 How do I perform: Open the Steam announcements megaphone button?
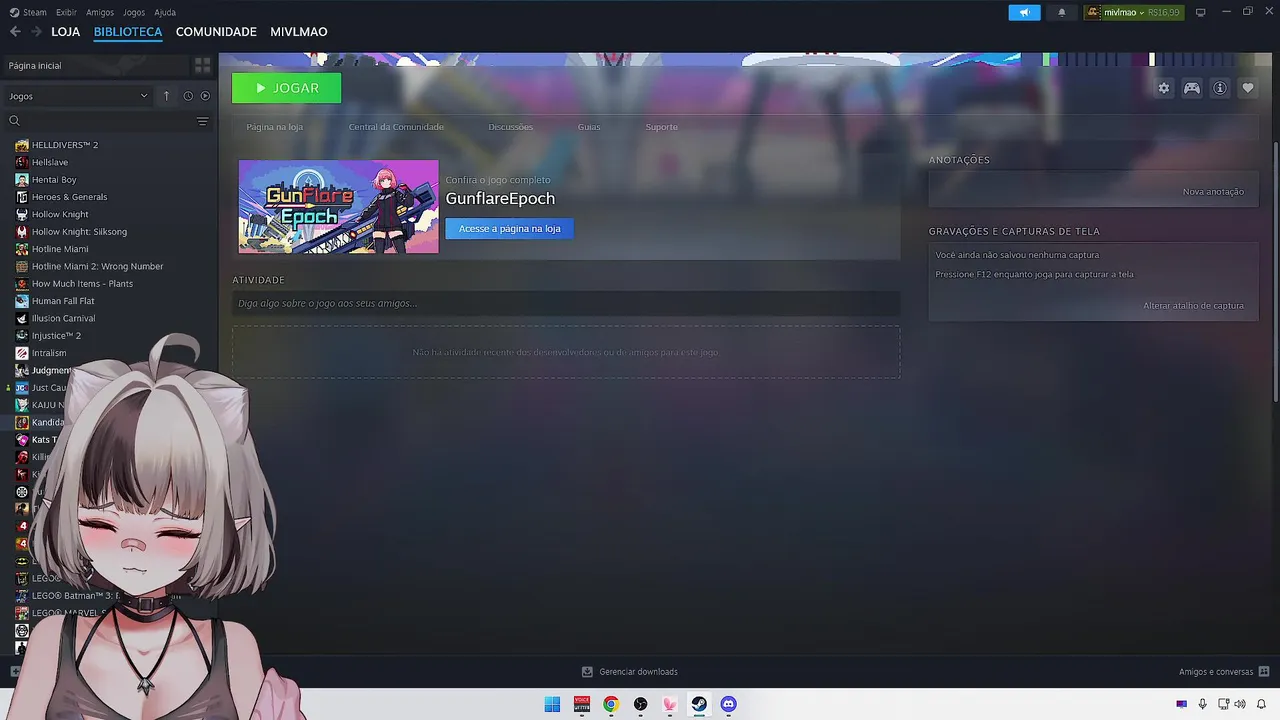(x=1024, y=12)
